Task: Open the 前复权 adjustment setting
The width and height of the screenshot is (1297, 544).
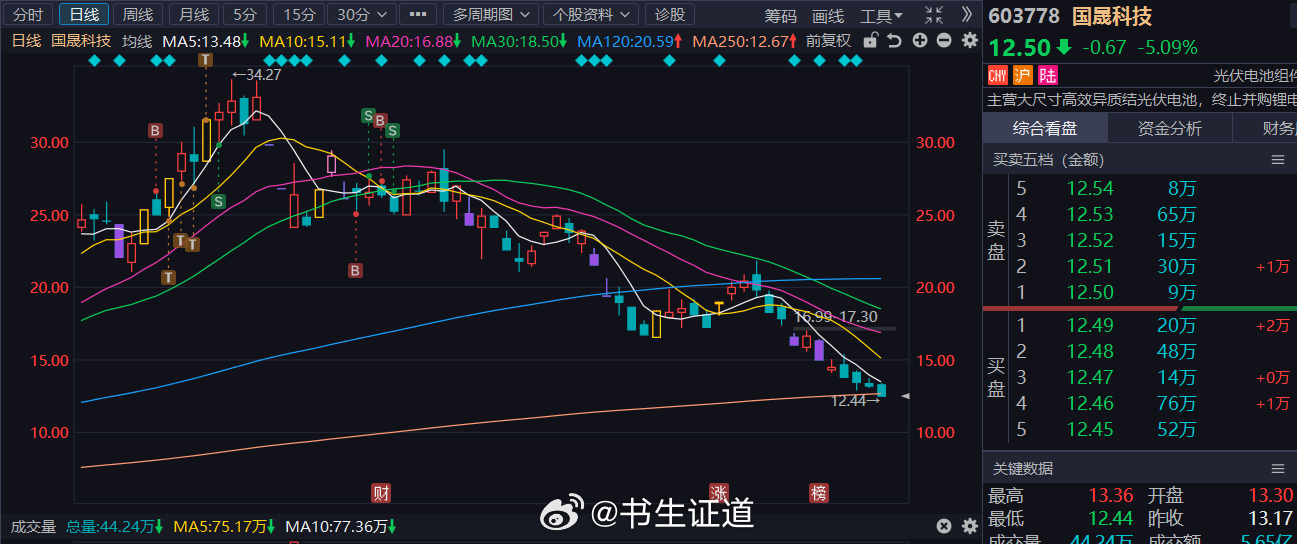Action: [828, 41]
